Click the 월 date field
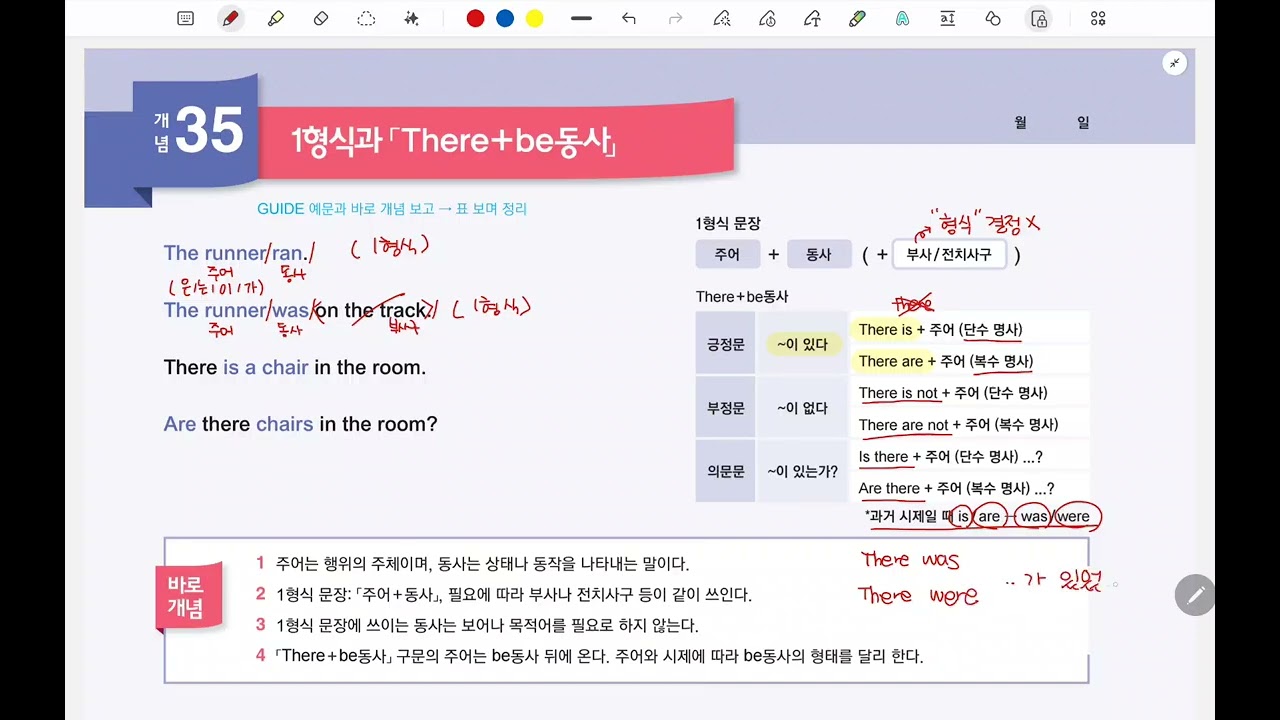The width and height of the screenshot is (1280, 720). (x=1020, y=122)
